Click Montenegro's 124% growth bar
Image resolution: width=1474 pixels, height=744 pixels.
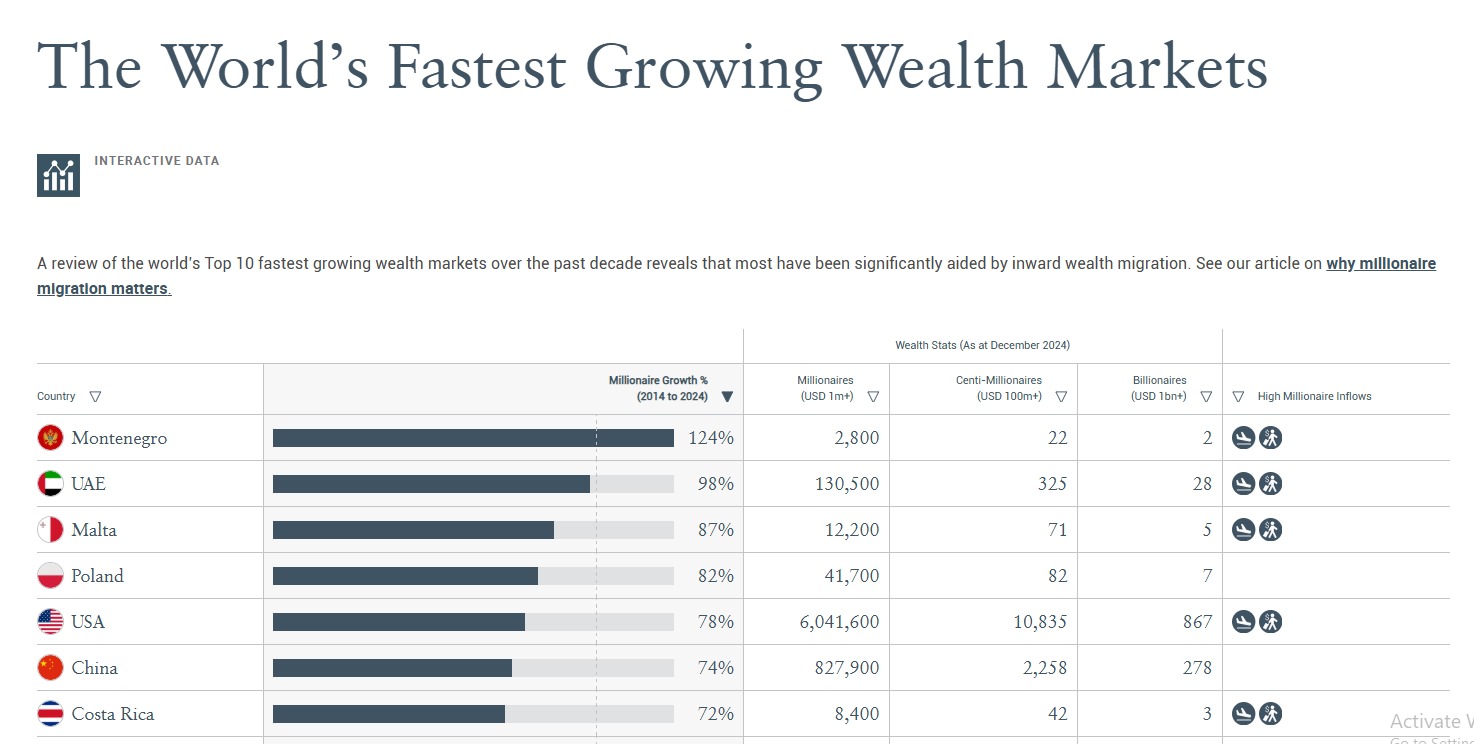tap(473, 438)
